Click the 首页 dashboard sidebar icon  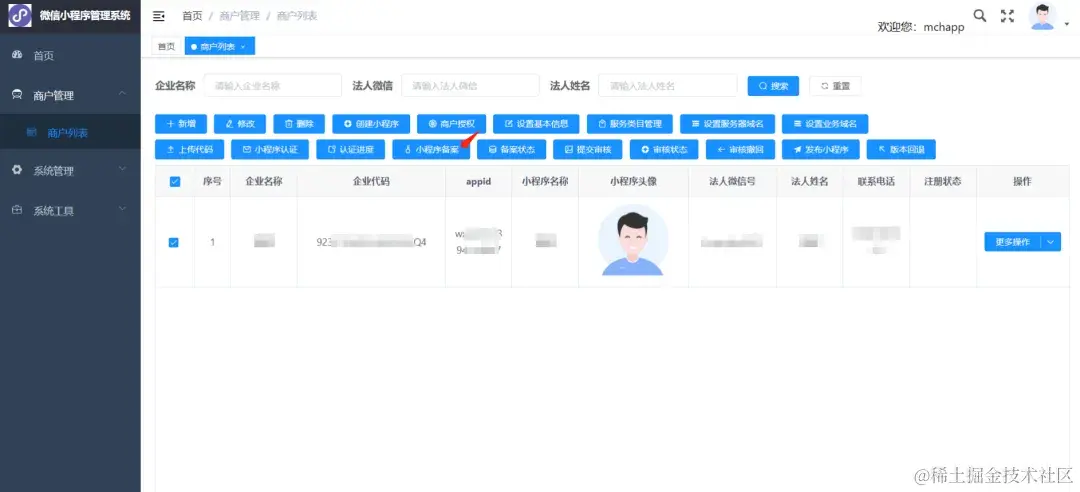click(x=17, y=55)
